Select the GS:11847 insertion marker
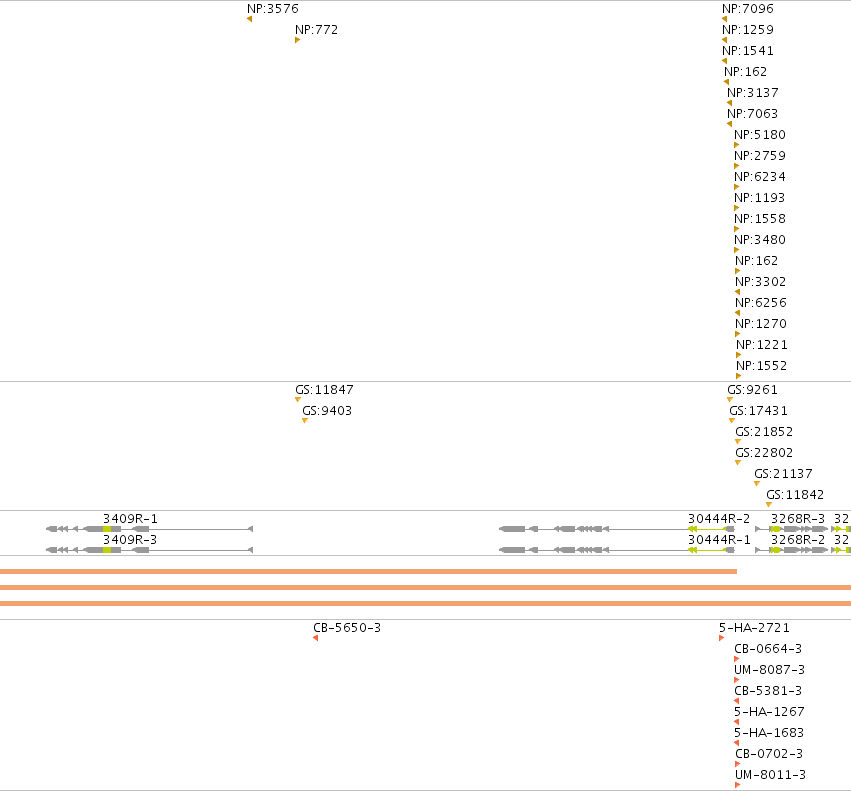Image resolution: width=851 pixels, height=791 pixels. click(297, 400)
